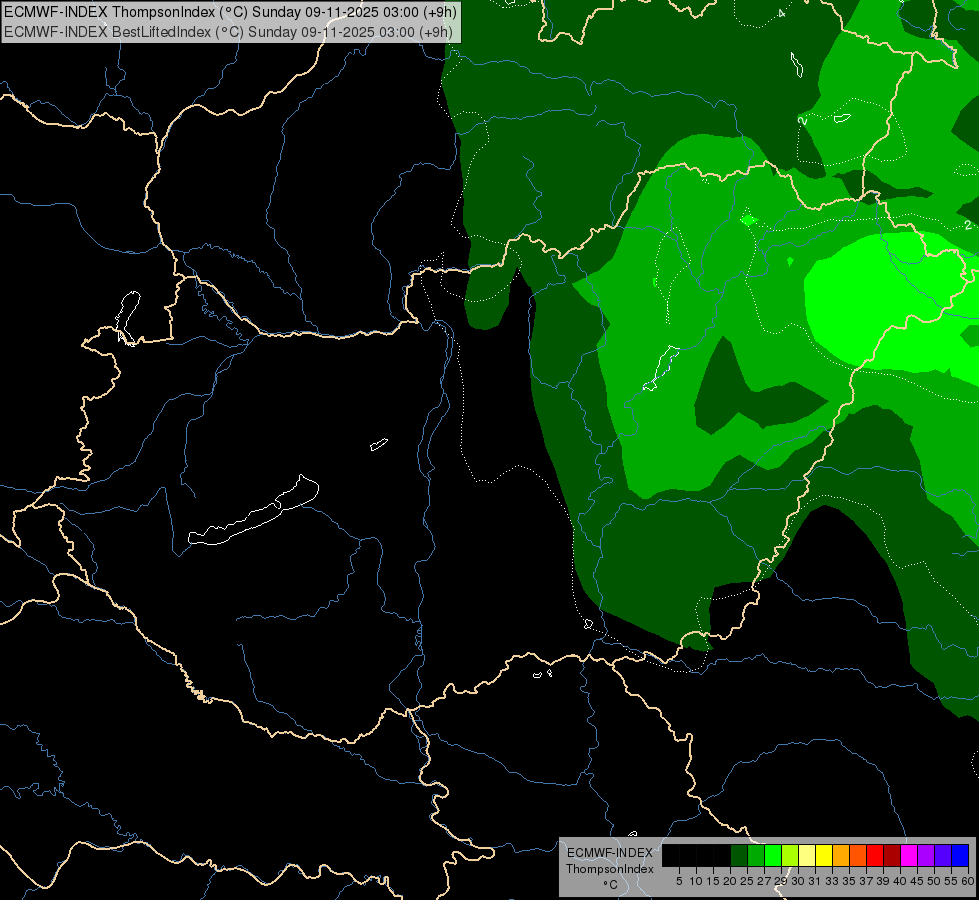Click the legend tick label 33

pyautogui.click(x=832, y=881)
